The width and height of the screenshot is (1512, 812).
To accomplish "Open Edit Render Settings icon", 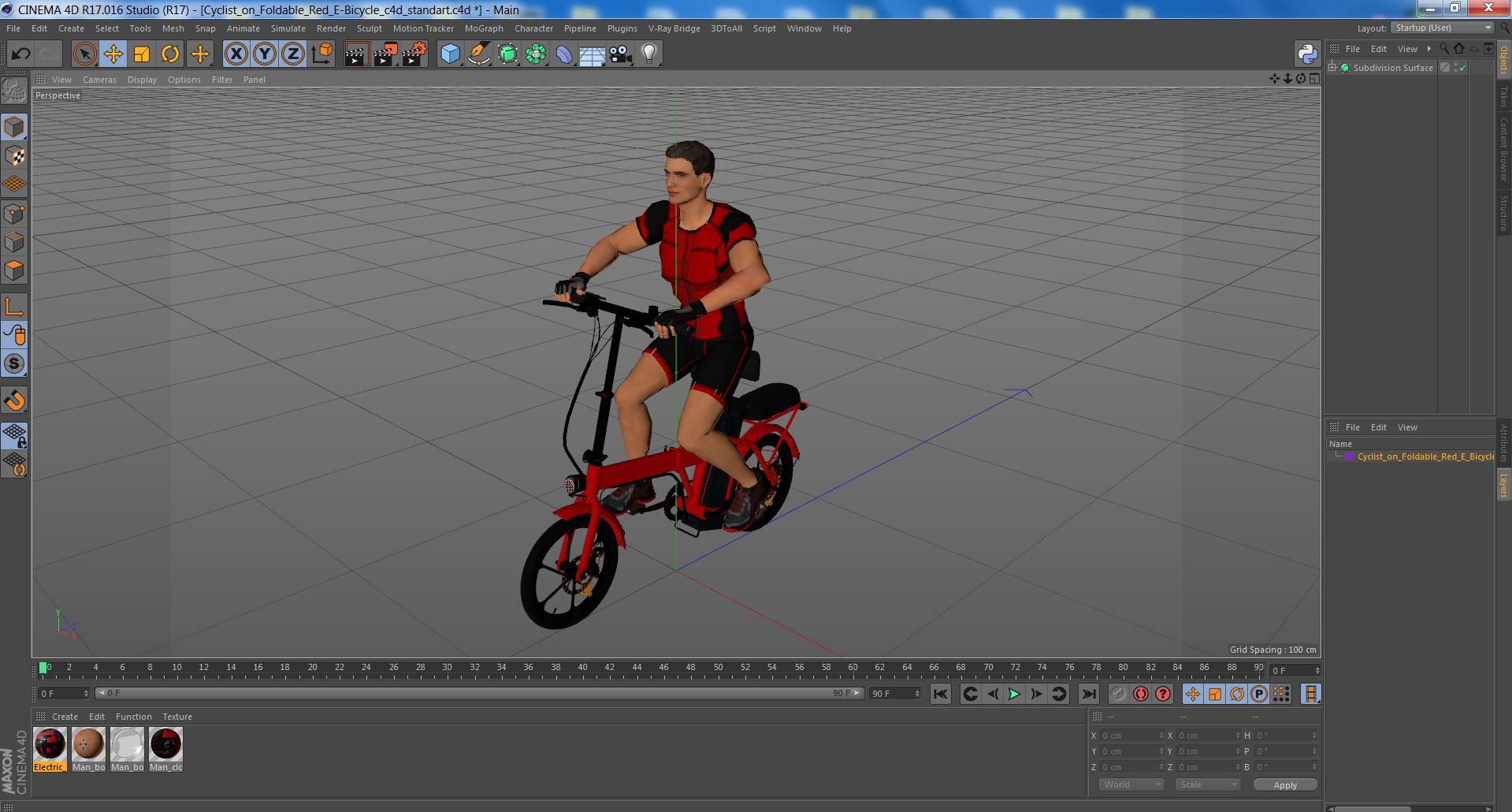I will tap(414, 54).
